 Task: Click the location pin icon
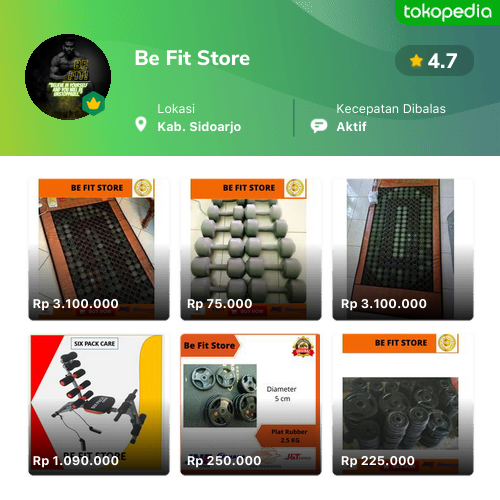141,124
